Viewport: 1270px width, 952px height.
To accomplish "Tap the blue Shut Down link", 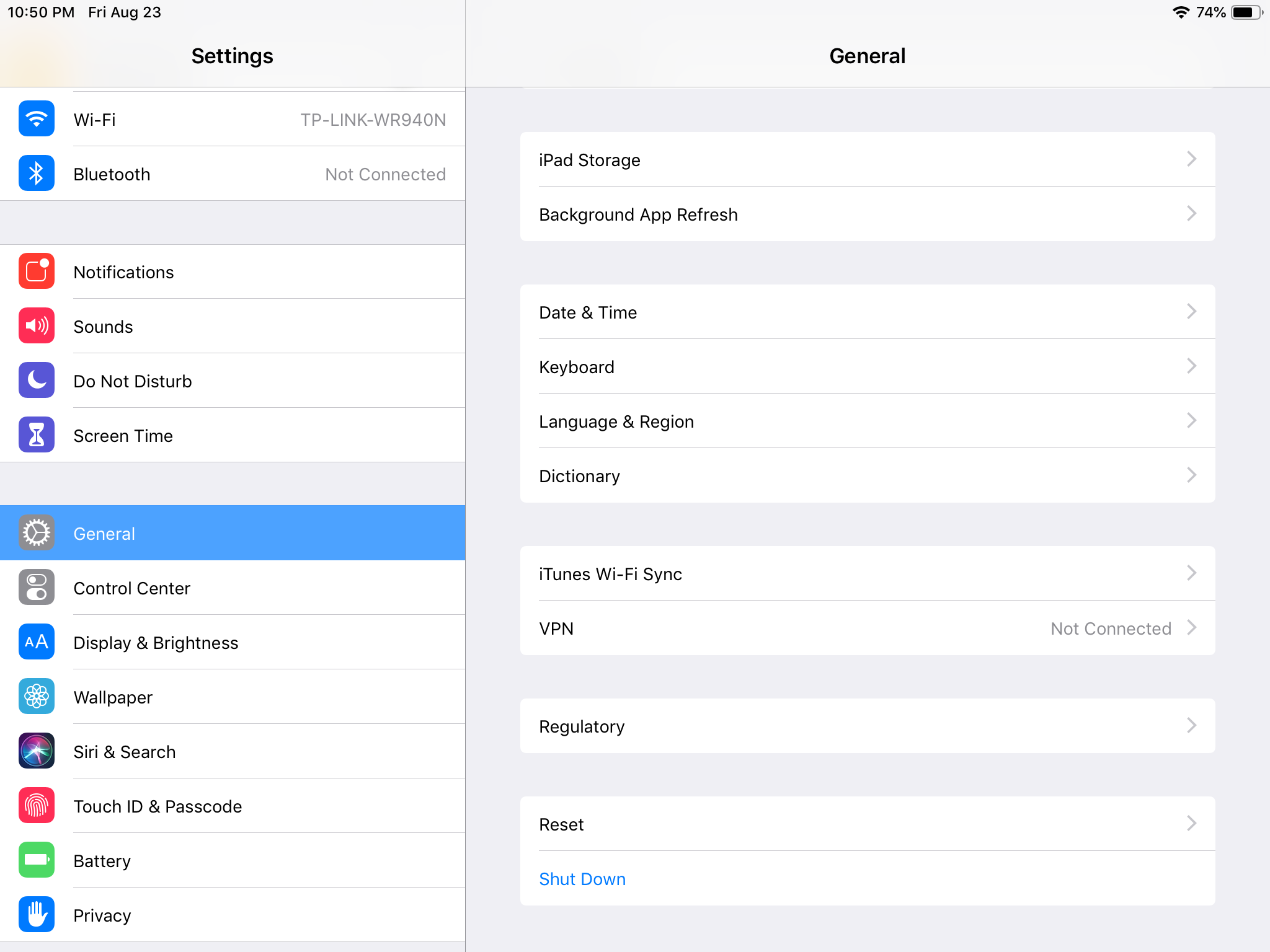I will tap(582, 879).
